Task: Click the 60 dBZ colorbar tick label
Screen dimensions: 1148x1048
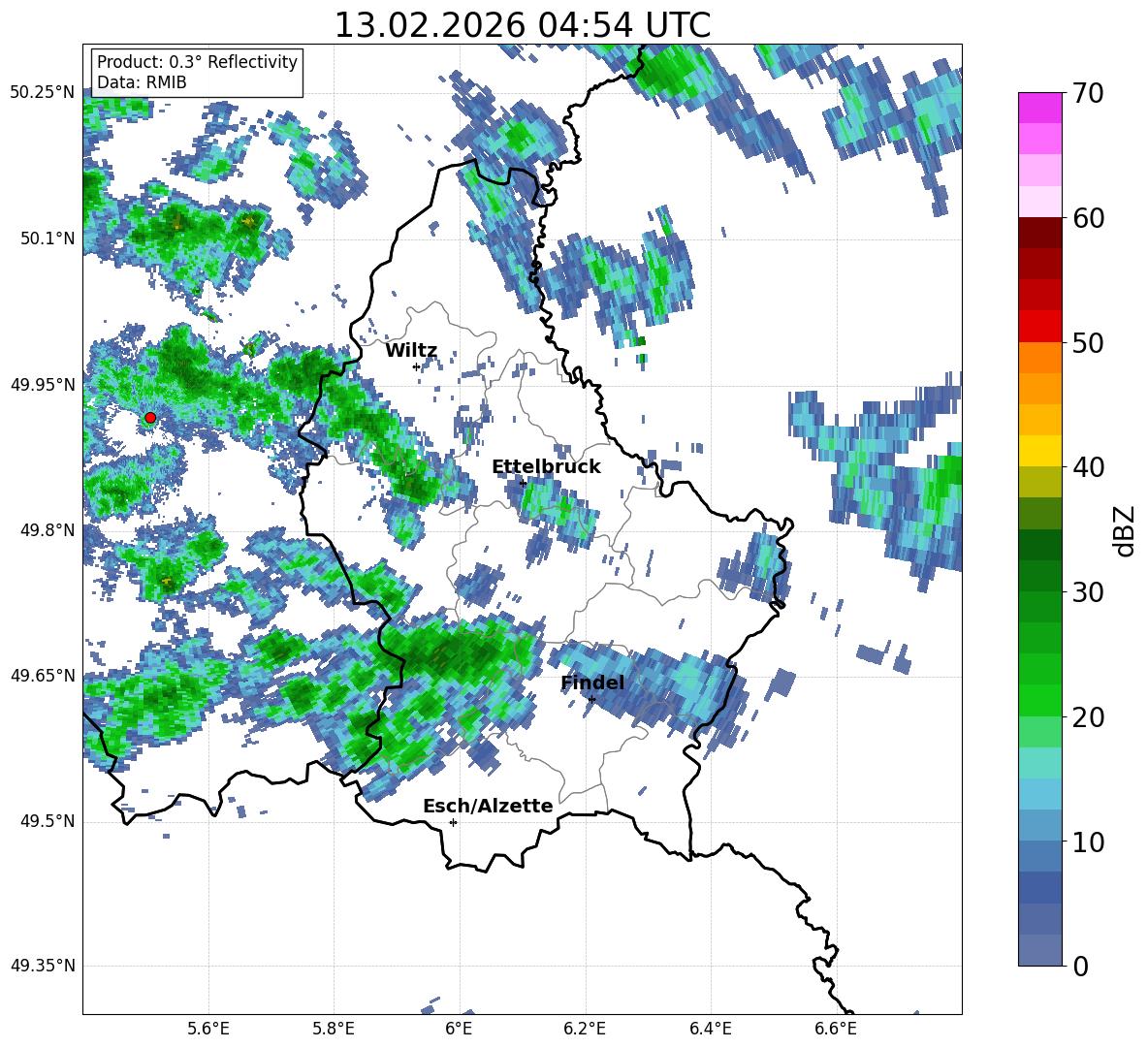Action: (x=1088, y=218)
